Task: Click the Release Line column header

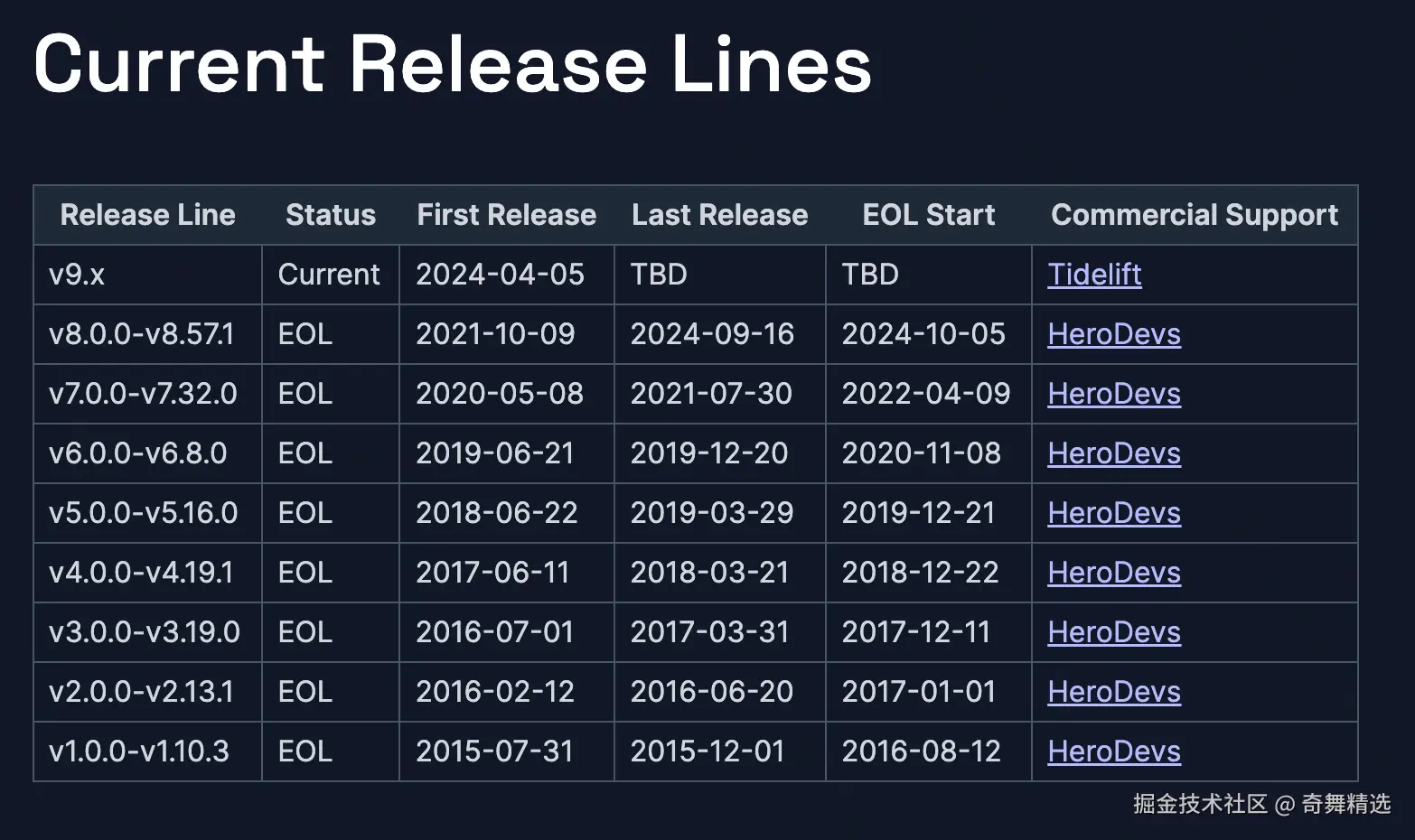Action: [x=147, y=215]
